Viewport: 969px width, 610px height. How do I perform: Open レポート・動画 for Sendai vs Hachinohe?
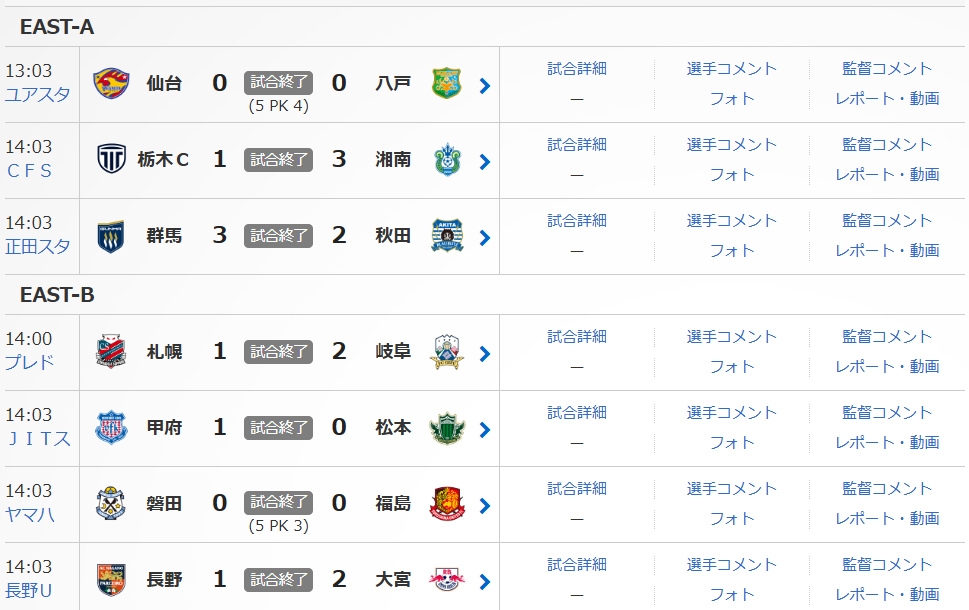[887, 98]
